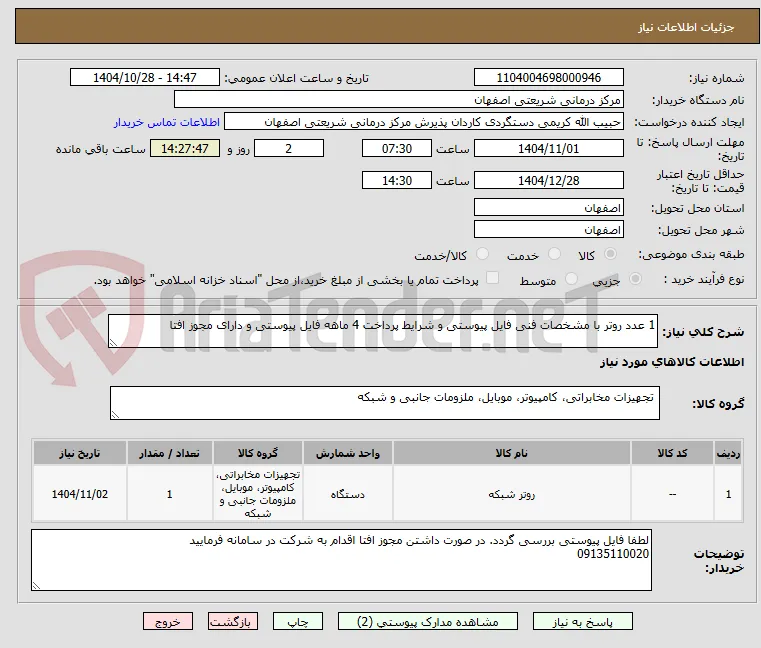Click the price validity date 1404/12/28
The height and width of the screenshot is (648, 761).
[x=548, y=181]
